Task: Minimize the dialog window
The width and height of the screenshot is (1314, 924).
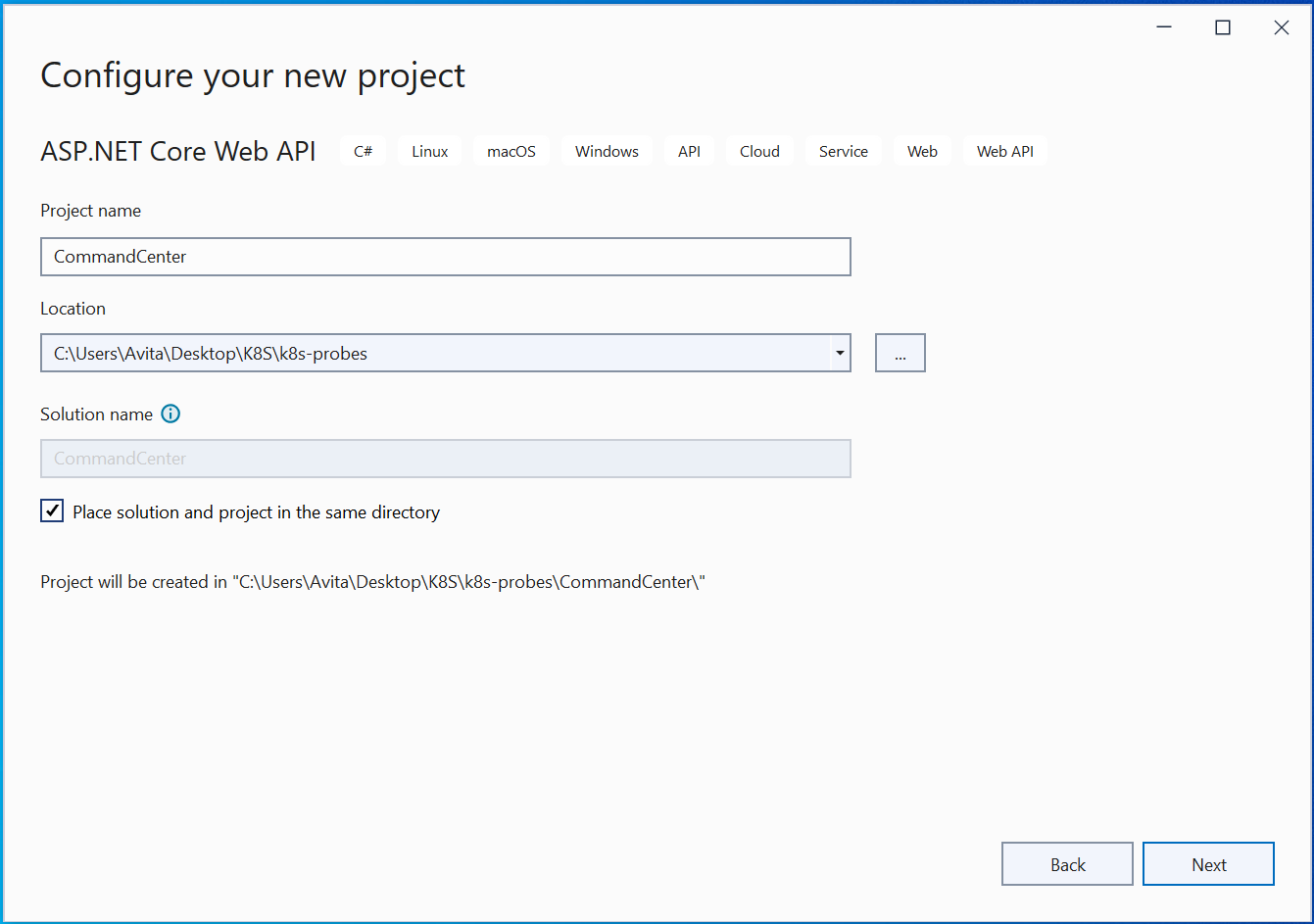Action: (x=1163, y=27)
